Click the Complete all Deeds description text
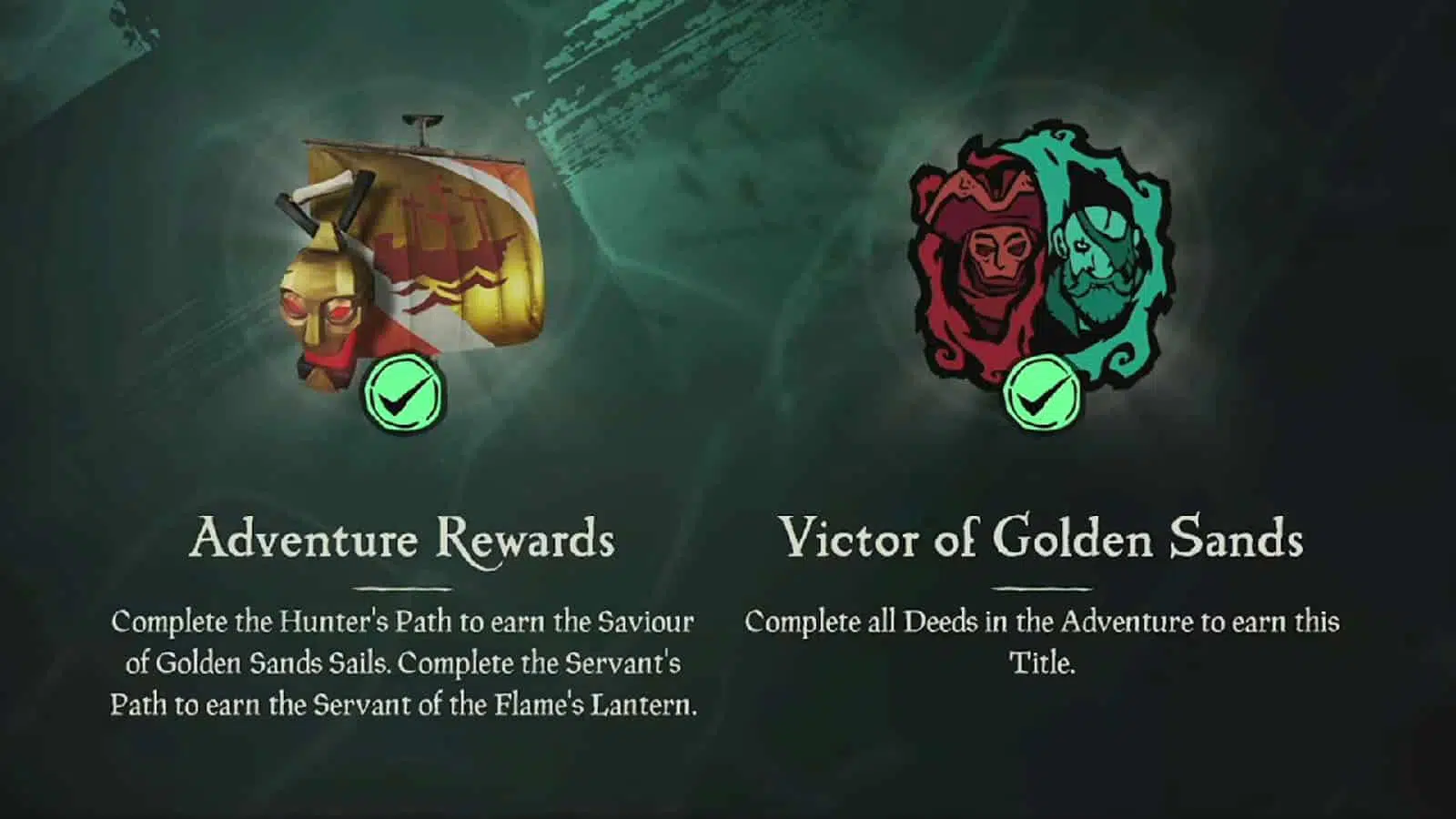 point(1042,642)
